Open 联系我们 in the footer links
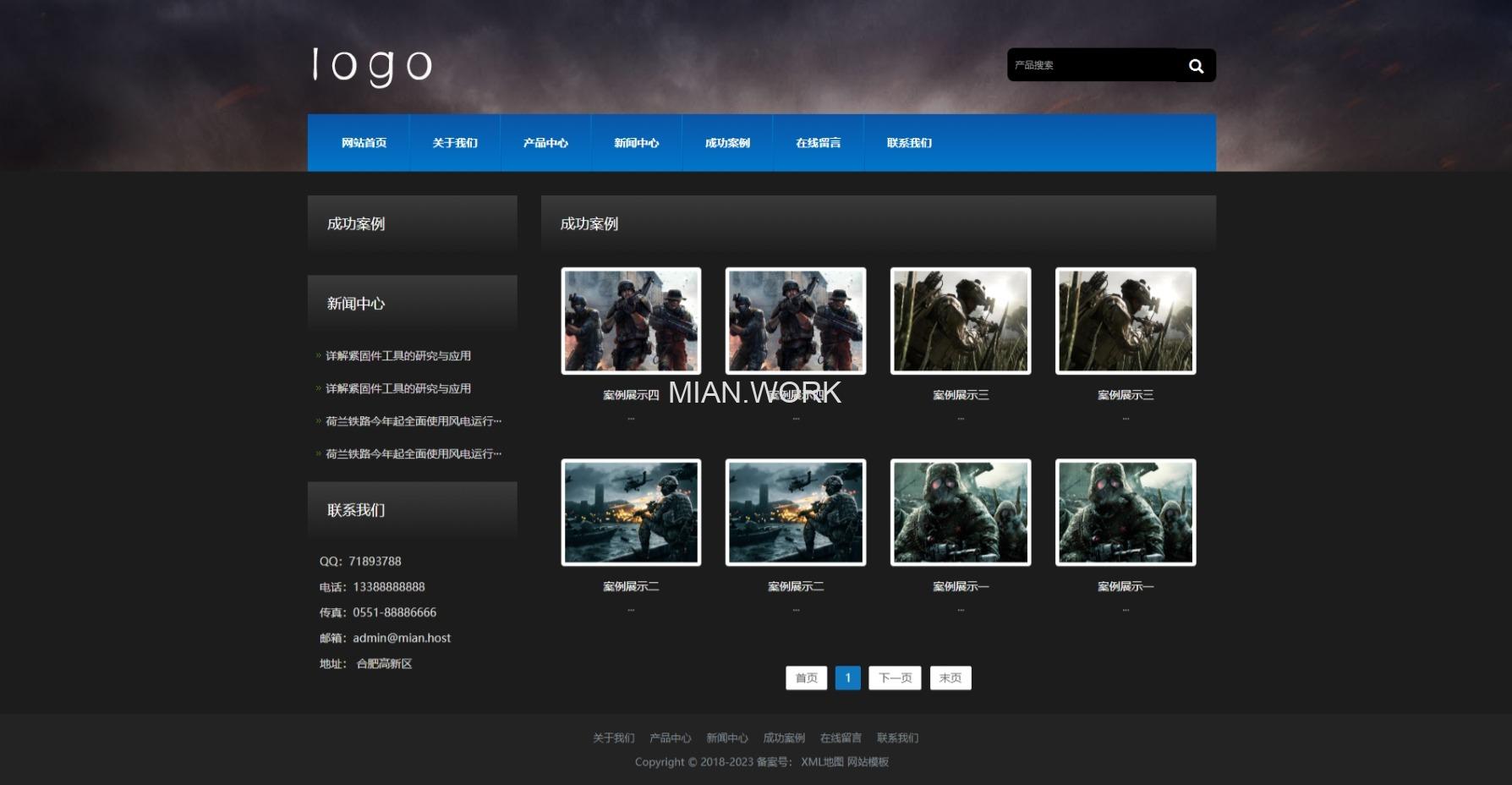The height and width of the screenshot is (785, 1512). pyautogui.click(x=897, y=738)
